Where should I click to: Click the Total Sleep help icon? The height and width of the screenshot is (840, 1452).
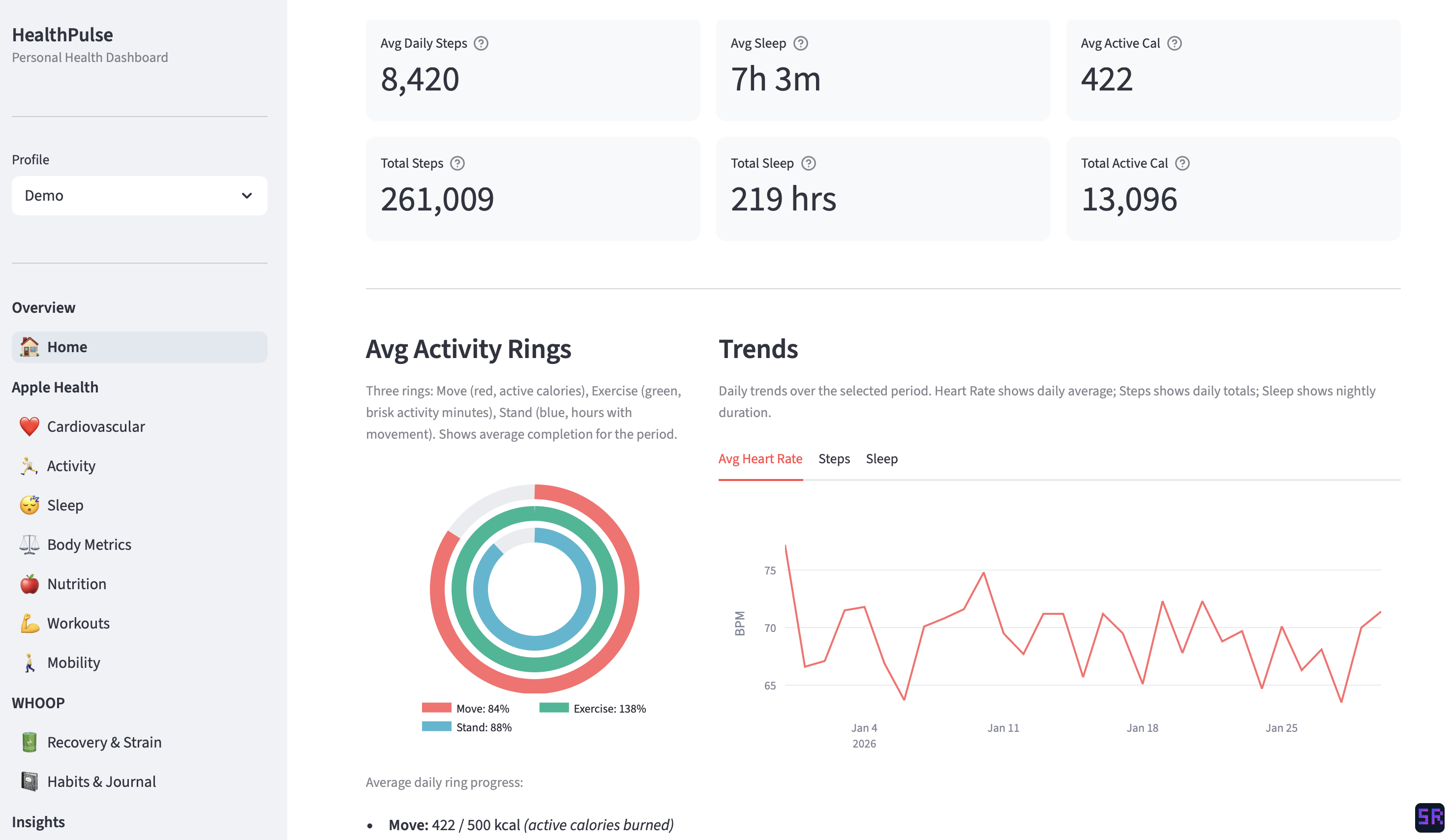809,163
